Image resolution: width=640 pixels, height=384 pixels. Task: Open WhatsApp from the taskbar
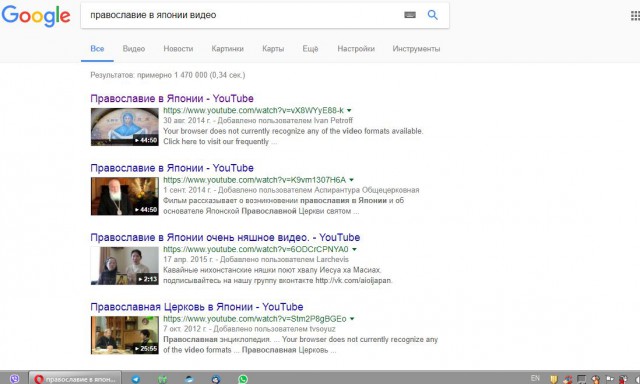(243, 379)
